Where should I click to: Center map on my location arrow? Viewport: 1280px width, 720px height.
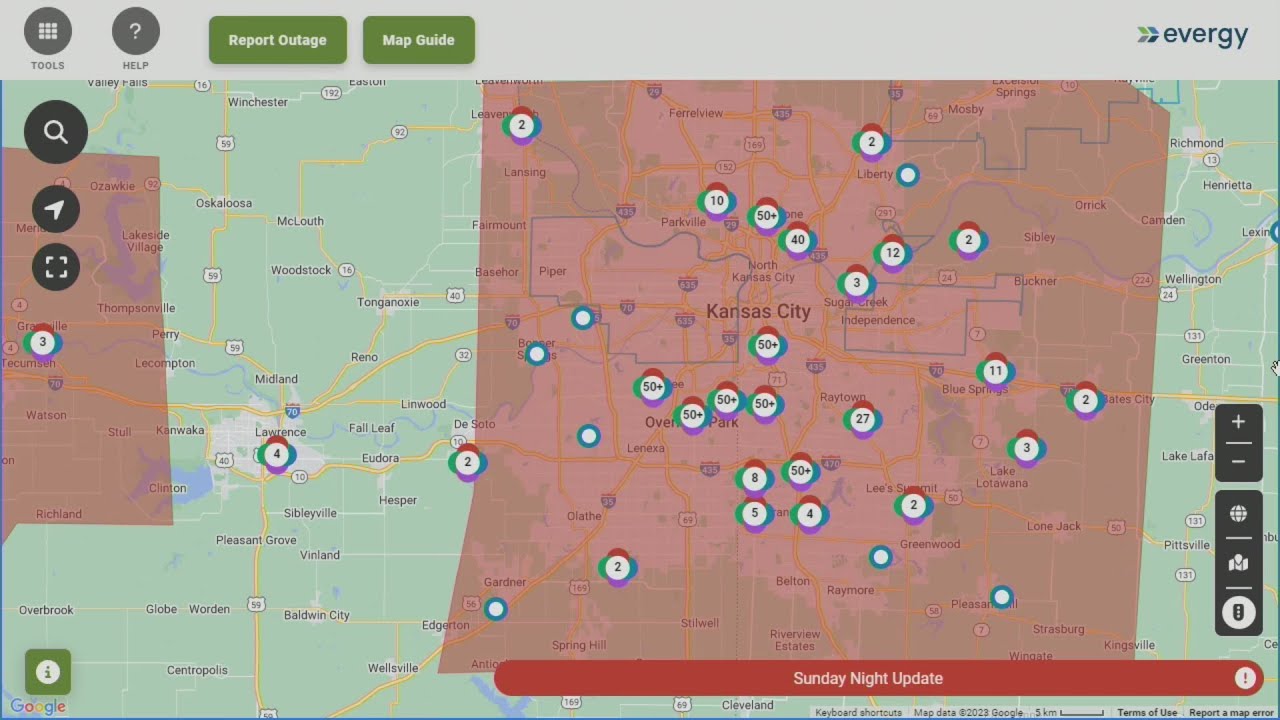click(56, 209)
